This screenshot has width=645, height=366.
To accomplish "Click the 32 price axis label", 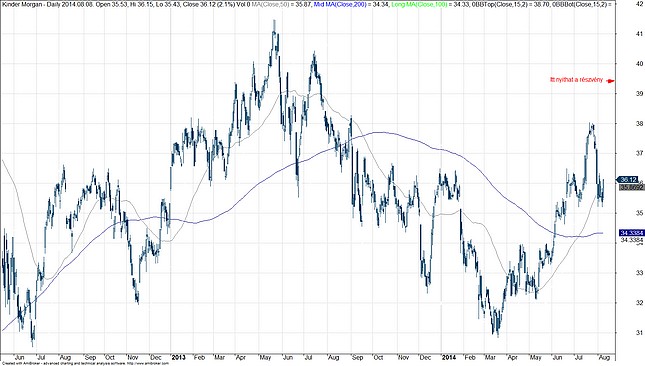I will (640, 303).
